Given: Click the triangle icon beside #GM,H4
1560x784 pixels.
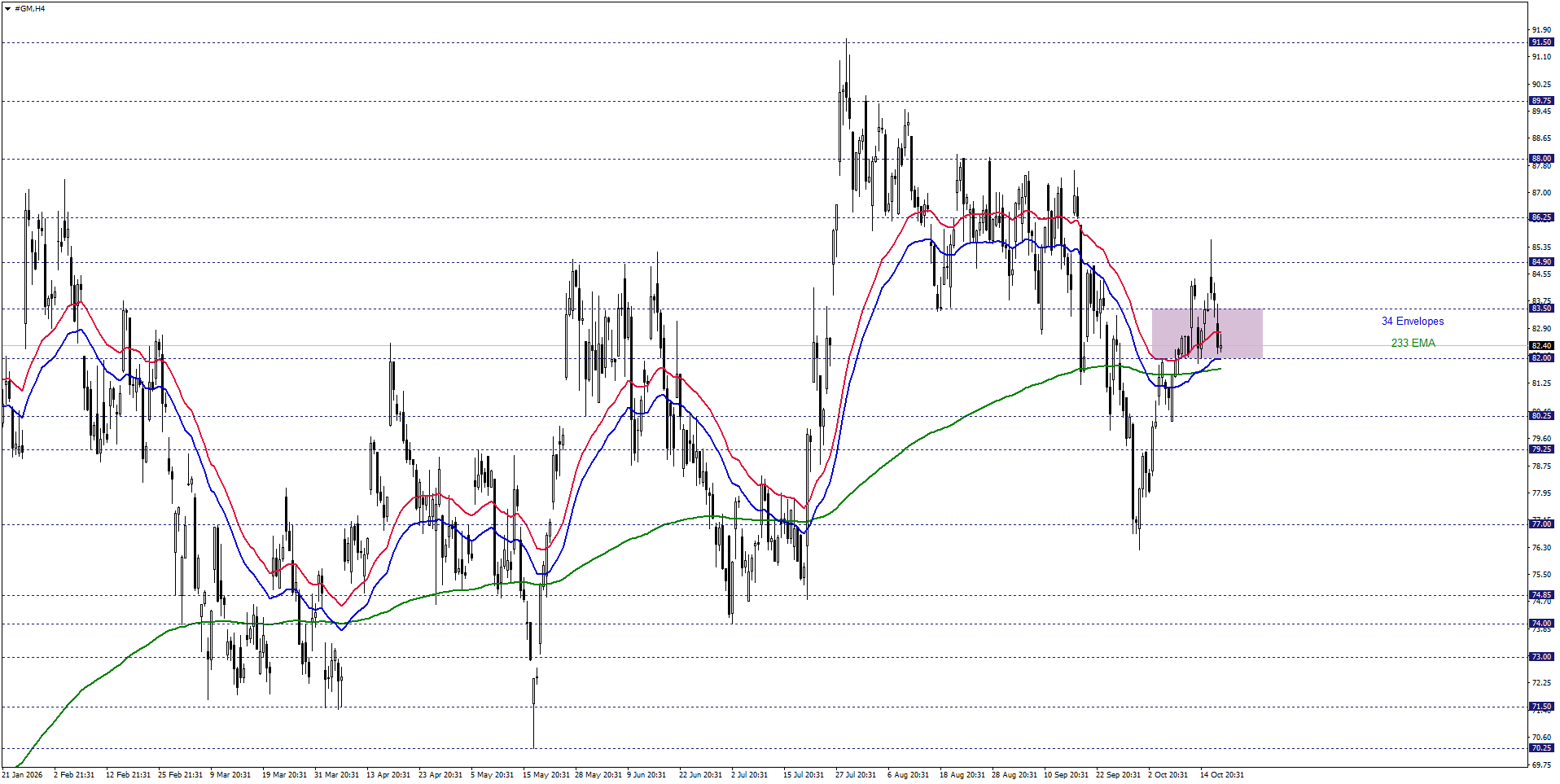Looking at the screenshot, I should click(x=7, y=9).
